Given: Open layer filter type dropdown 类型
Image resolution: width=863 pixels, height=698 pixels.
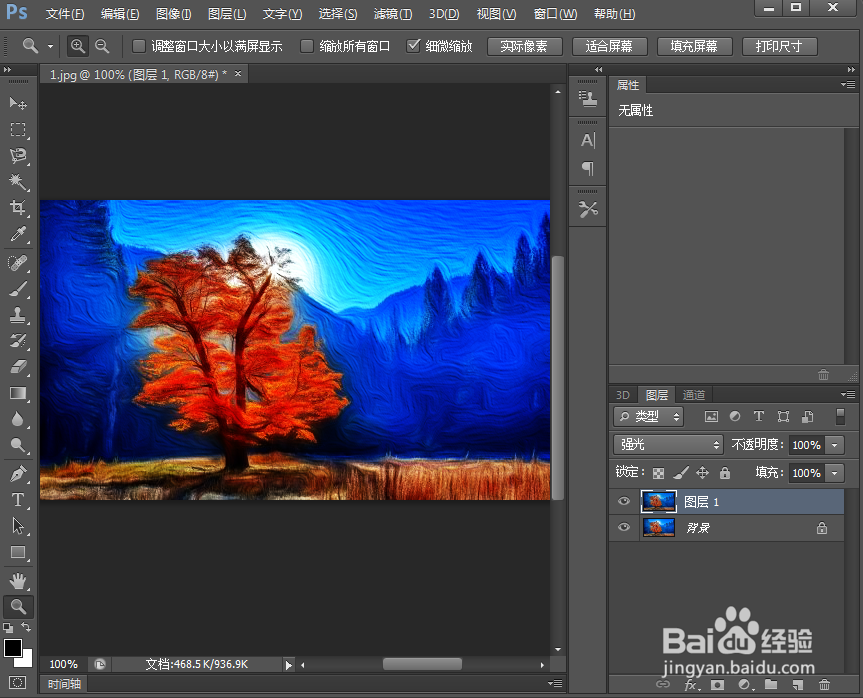Looking at the screenshot, I should pos(648,416).
